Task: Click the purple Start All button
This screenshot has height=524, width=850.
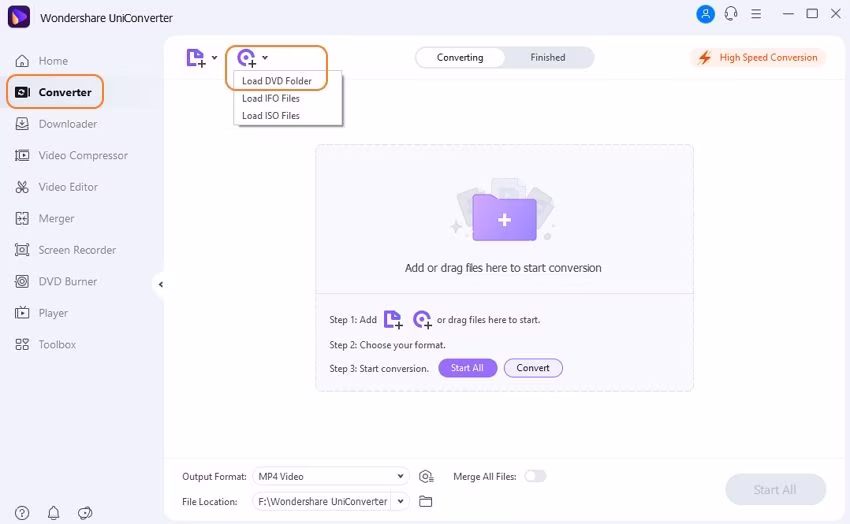Action: pyautogui.click(x=467, y=368)
